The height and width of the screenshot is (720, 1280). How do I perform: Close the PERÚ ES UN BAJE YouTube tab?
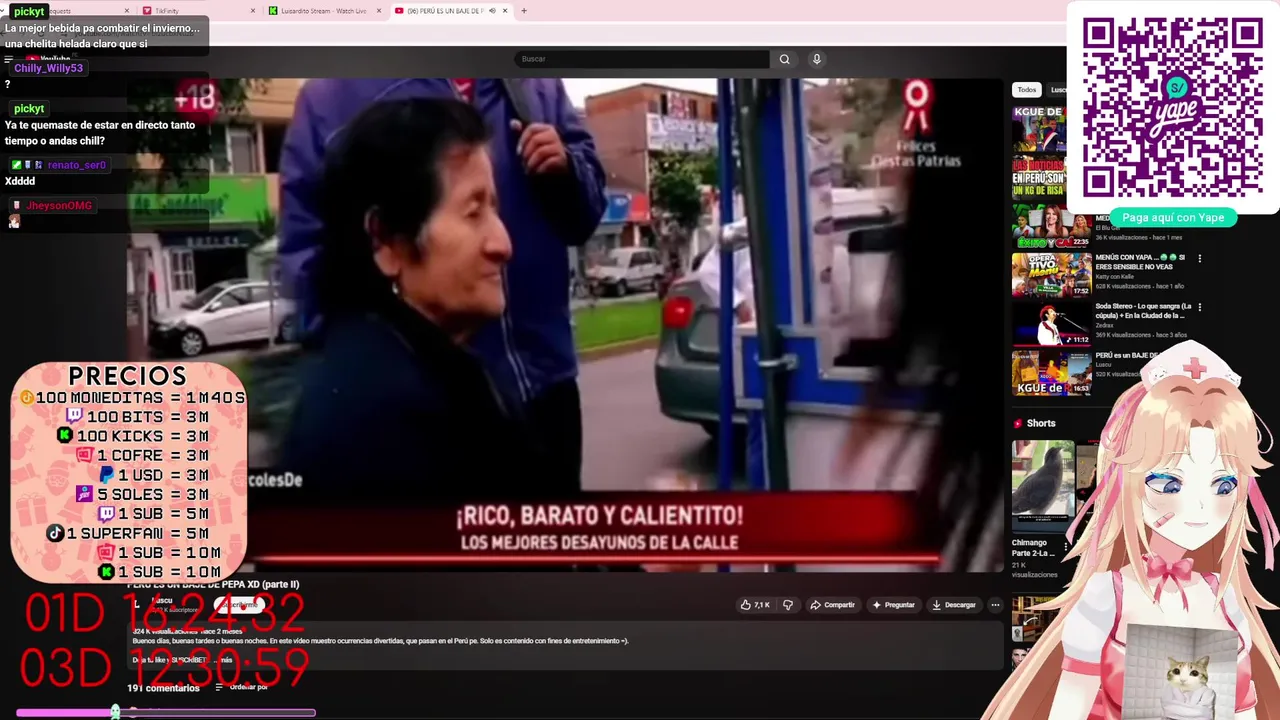point(505,11)
